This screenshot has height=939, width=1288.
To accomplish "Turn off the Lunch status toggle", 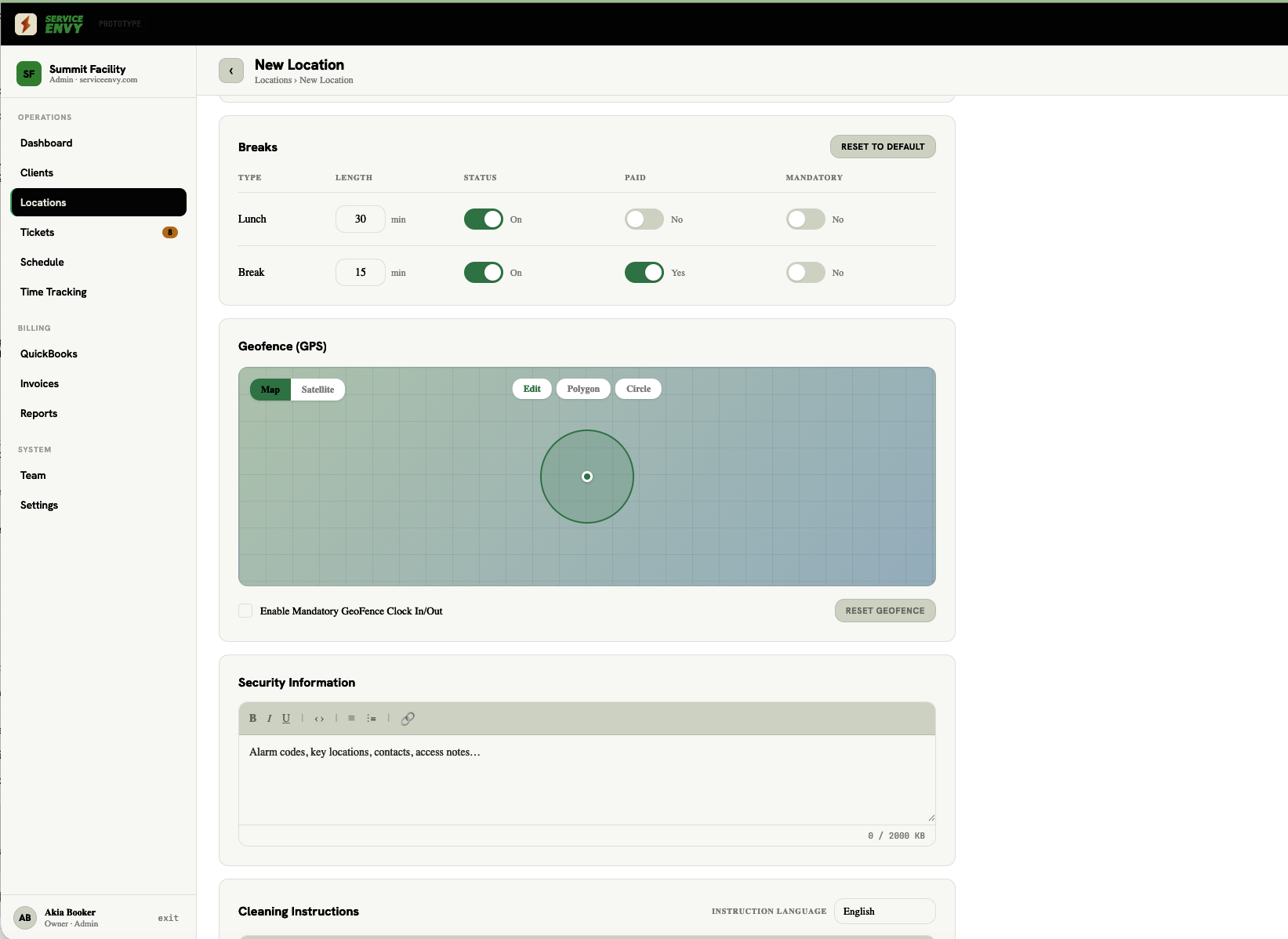I will [x=484, y=219].
